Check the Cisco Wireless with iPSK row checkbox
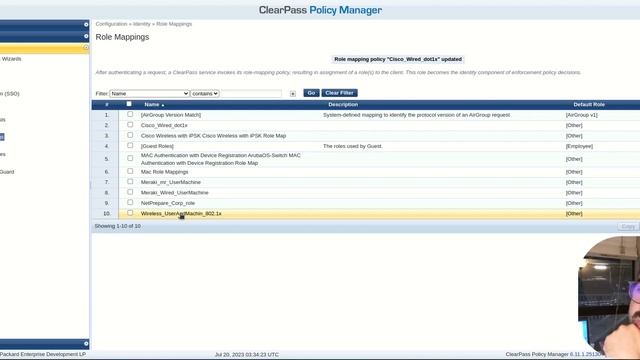Image resolution: width=640 pixels, height=360 pixels. coord(130,135)
